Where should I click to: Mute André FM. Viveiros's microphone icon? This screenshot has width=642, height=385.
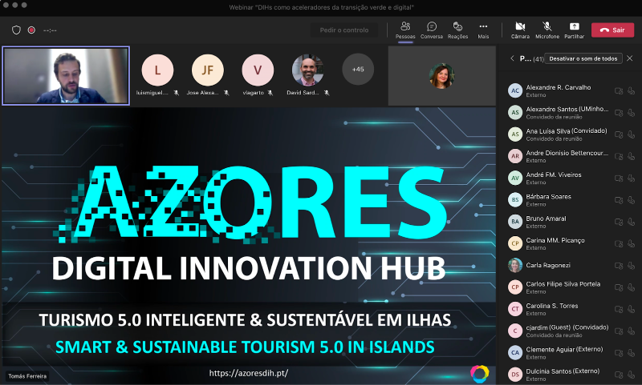click(631, 178)
